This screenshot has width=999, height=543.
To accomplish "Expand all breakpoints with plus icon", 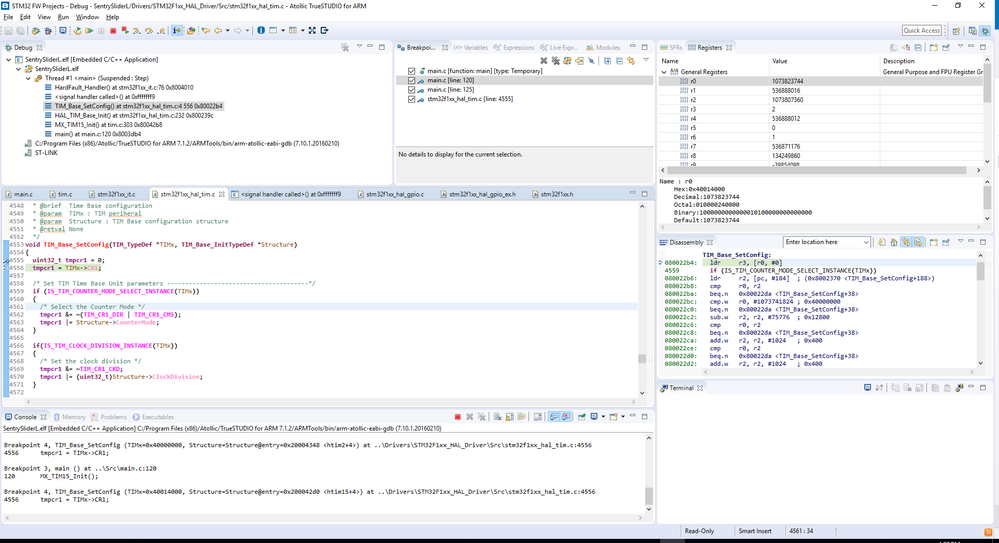I will [x=607, y=61].
